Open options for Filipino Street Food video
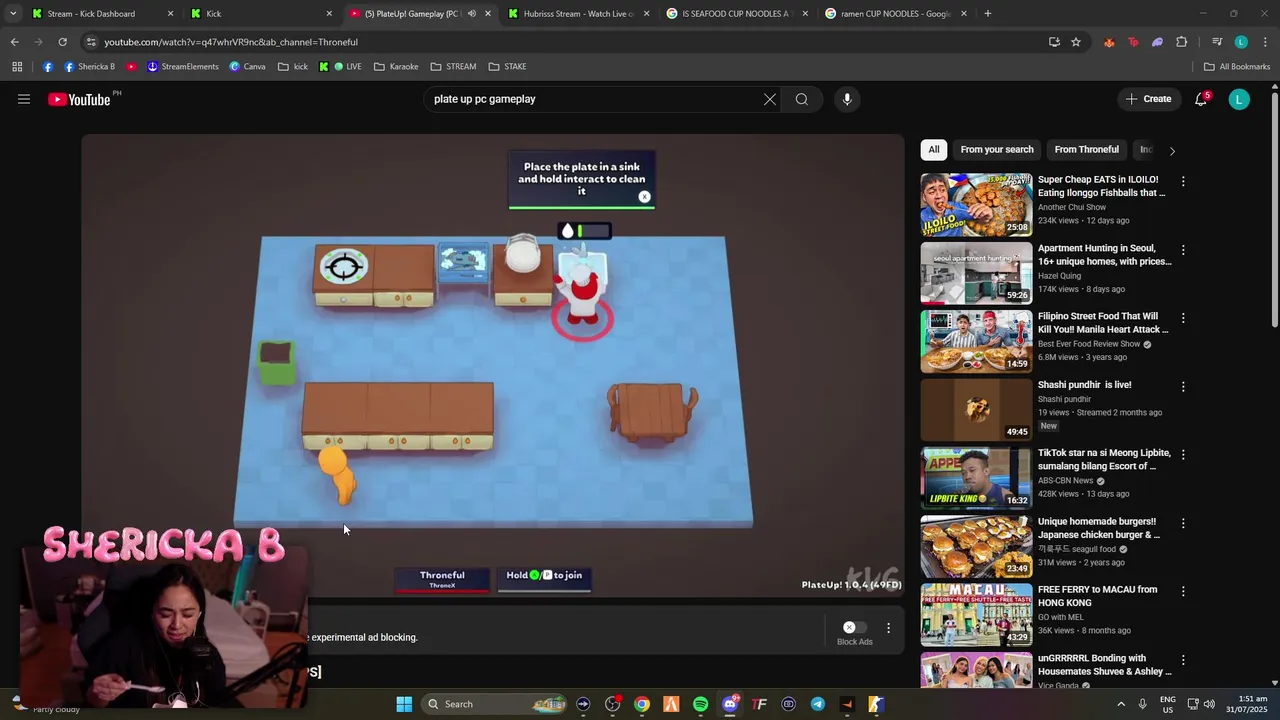This screenshot has height=720, width=1280. (1183, 318)
